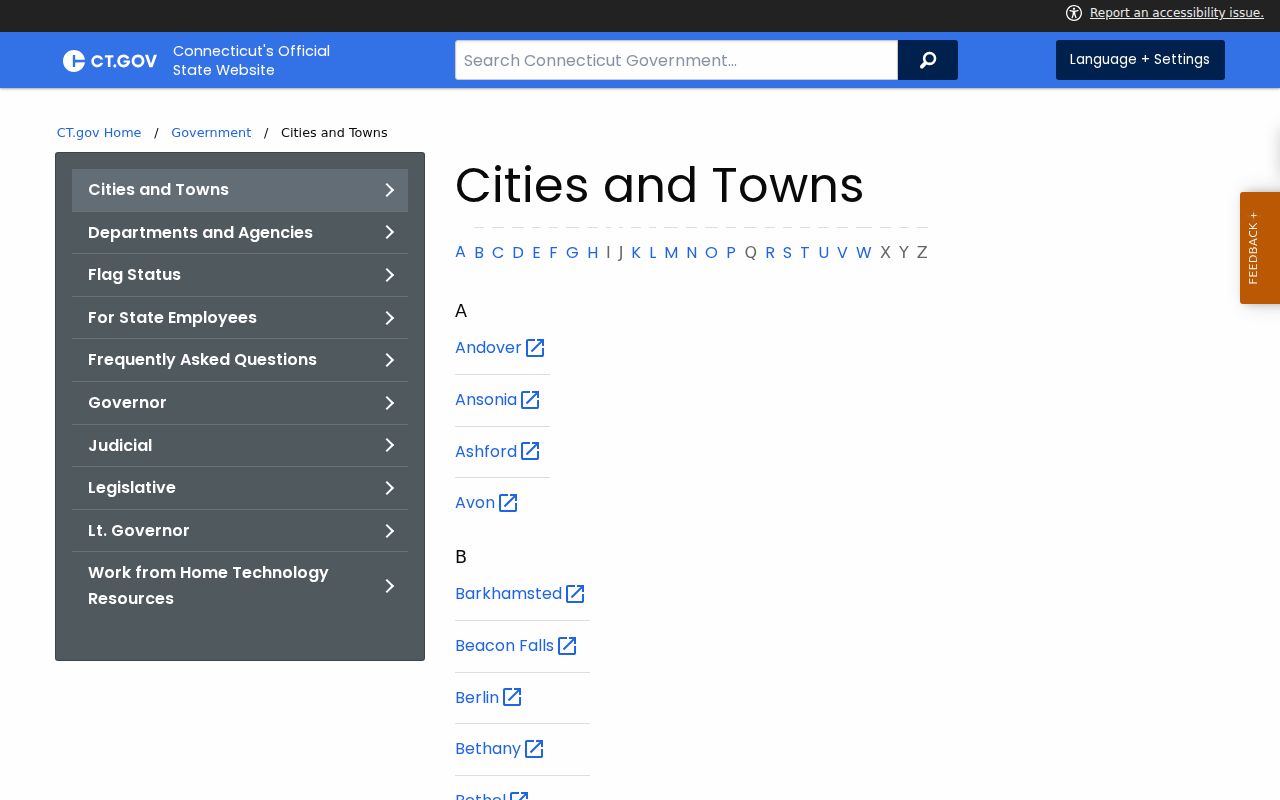Image resolution: width=1280 pixels, height=800 pixels.
Task: Expand Departments and Agencies chevron
Action: (390, 232)
